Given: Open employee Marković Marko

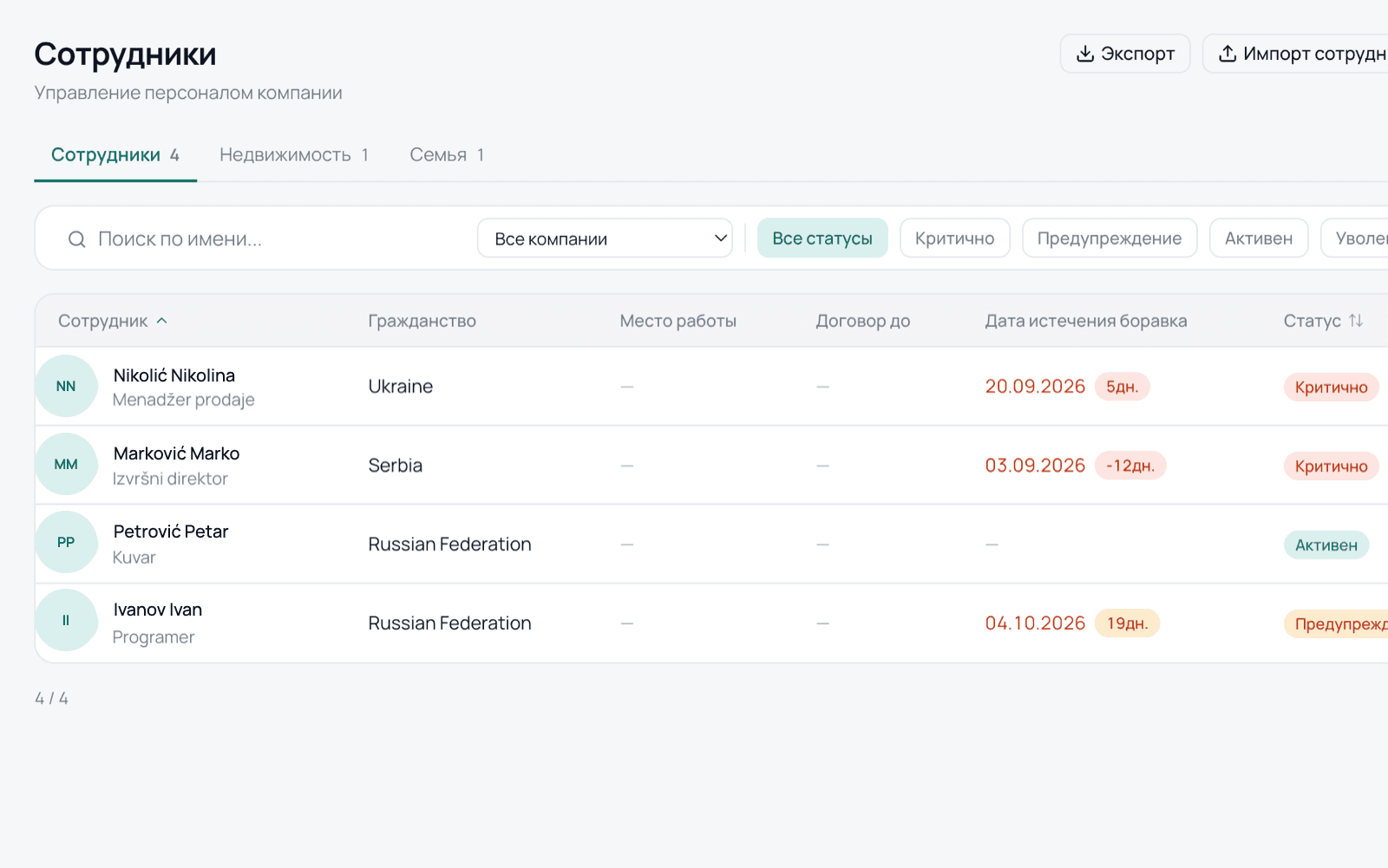Looking at the screenshot, I should click(x=177, y=454).
